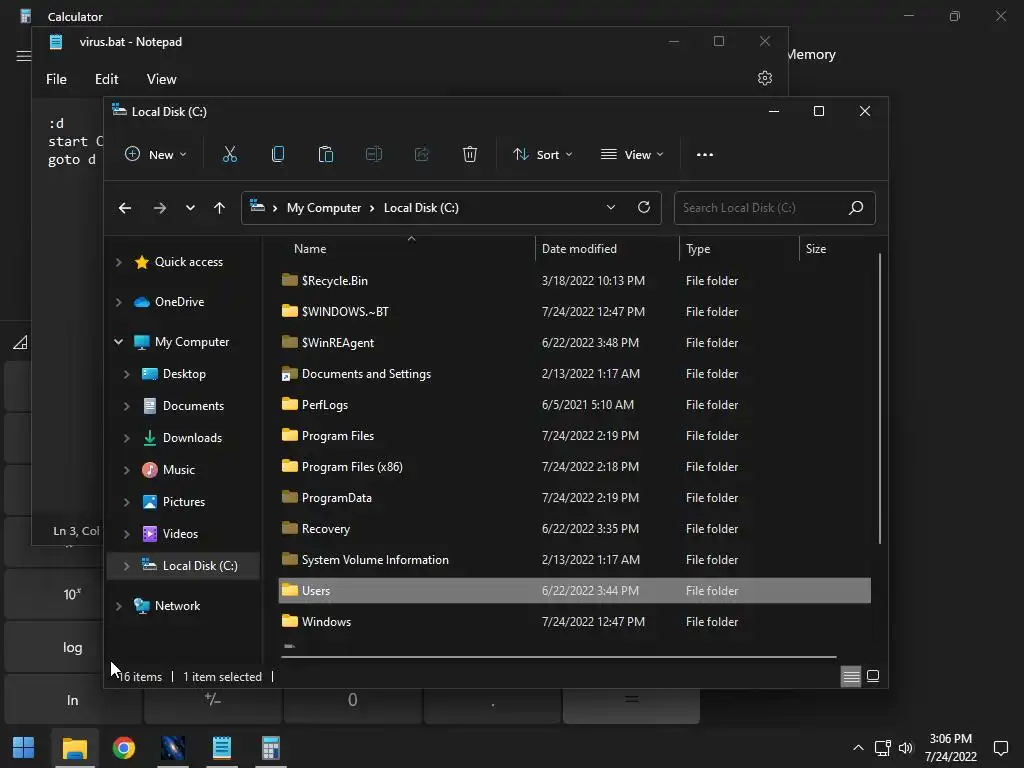Click Local Disk (C:) breadcrumb segment
The width and height of the screenshot is (1024, 768).
click(x=421, y=208)
